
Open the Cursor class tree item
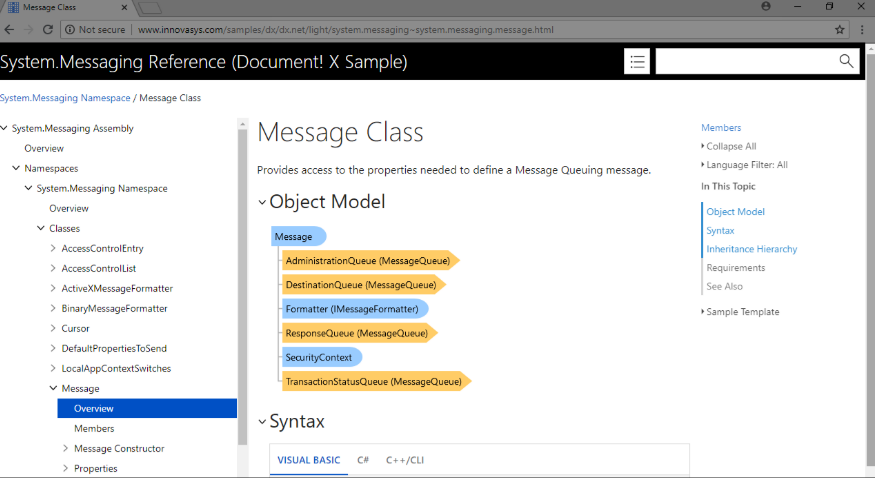[x=75, y=329]
